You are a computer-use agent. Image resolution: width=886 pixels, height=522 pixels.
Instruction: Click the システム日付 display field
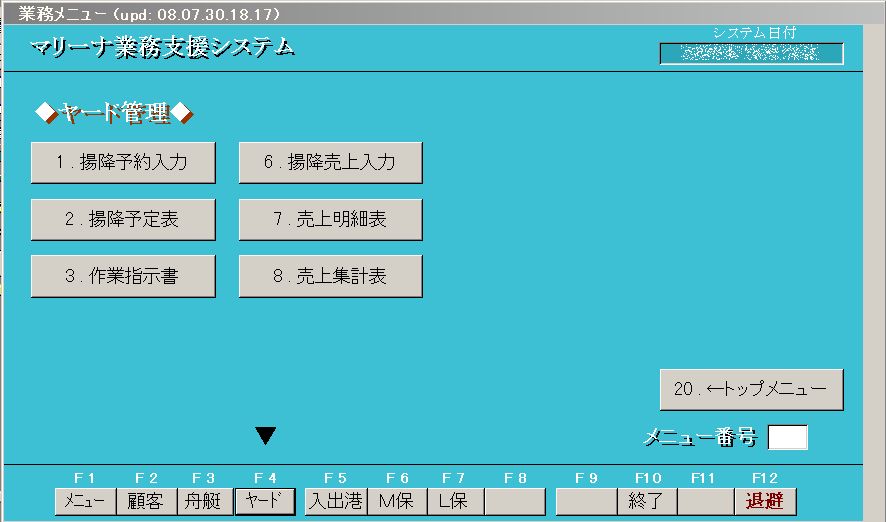point(751,54)
